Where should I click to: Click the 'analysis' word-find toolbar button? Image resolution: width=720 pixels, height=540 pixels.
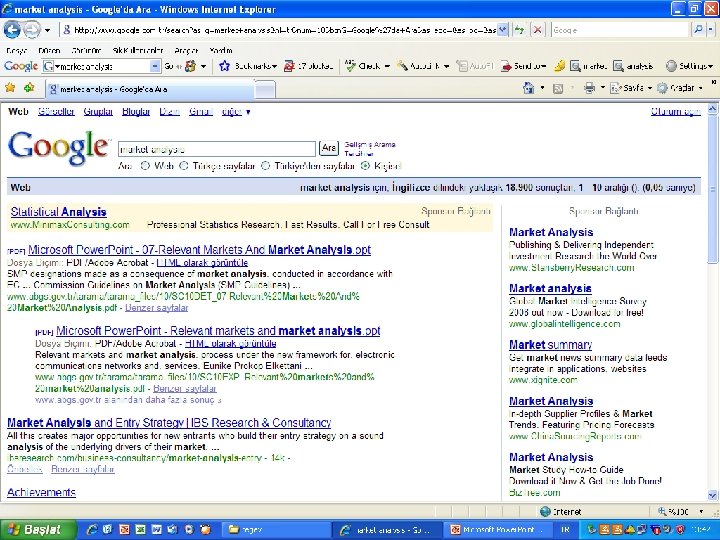click(633, 66)
